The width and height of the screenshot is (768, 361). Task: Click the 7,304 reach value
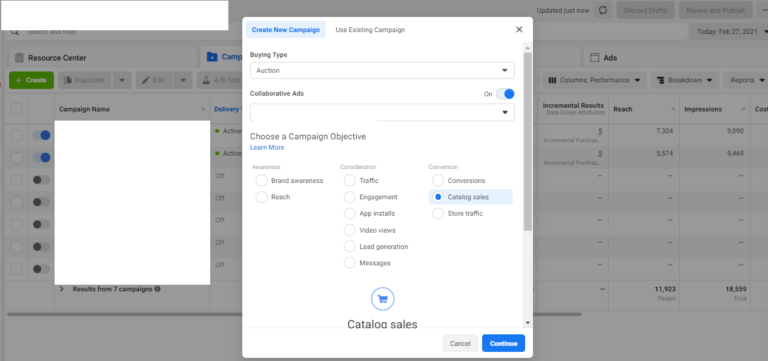click(x=666, y=131)
